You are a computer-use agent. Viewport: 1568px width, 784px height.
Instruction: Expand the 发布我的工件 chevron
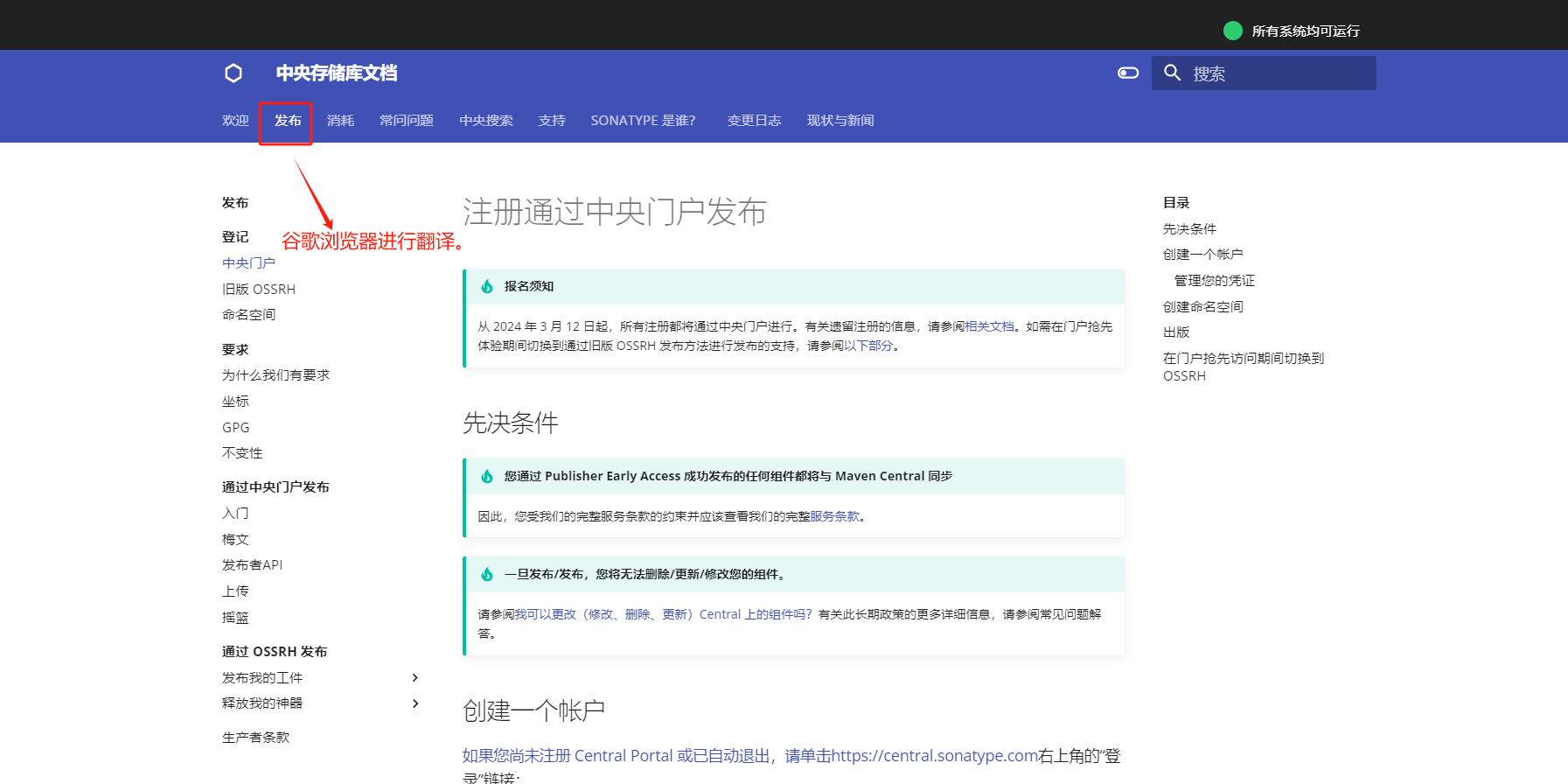(415, 678)
